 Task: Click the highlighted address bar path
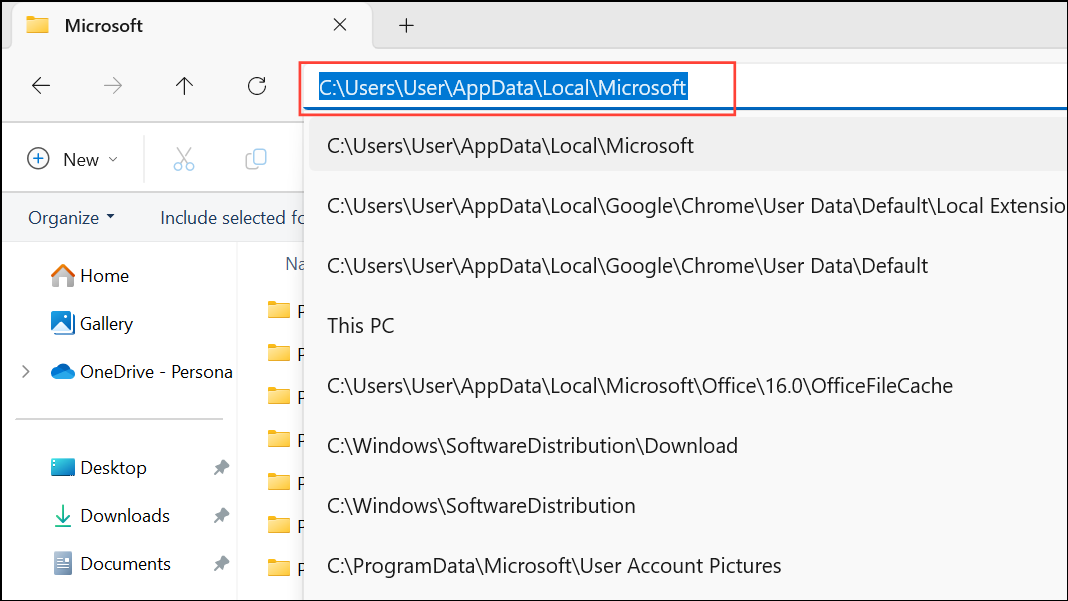tap(503, 88)
